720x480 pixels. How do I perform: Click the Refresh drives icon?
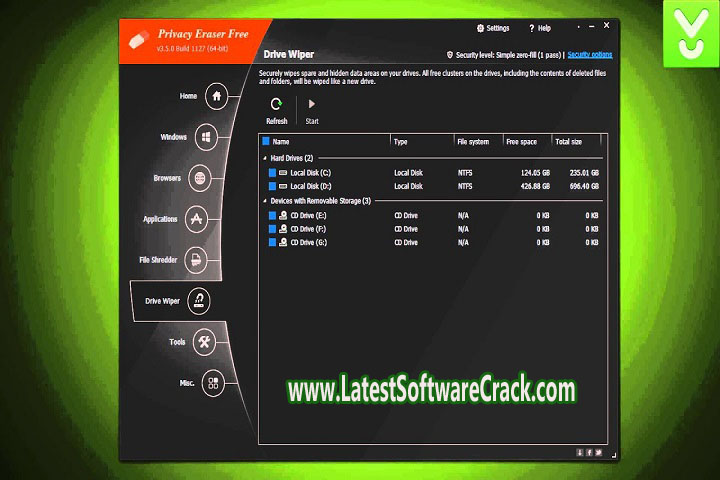[276, 104]
